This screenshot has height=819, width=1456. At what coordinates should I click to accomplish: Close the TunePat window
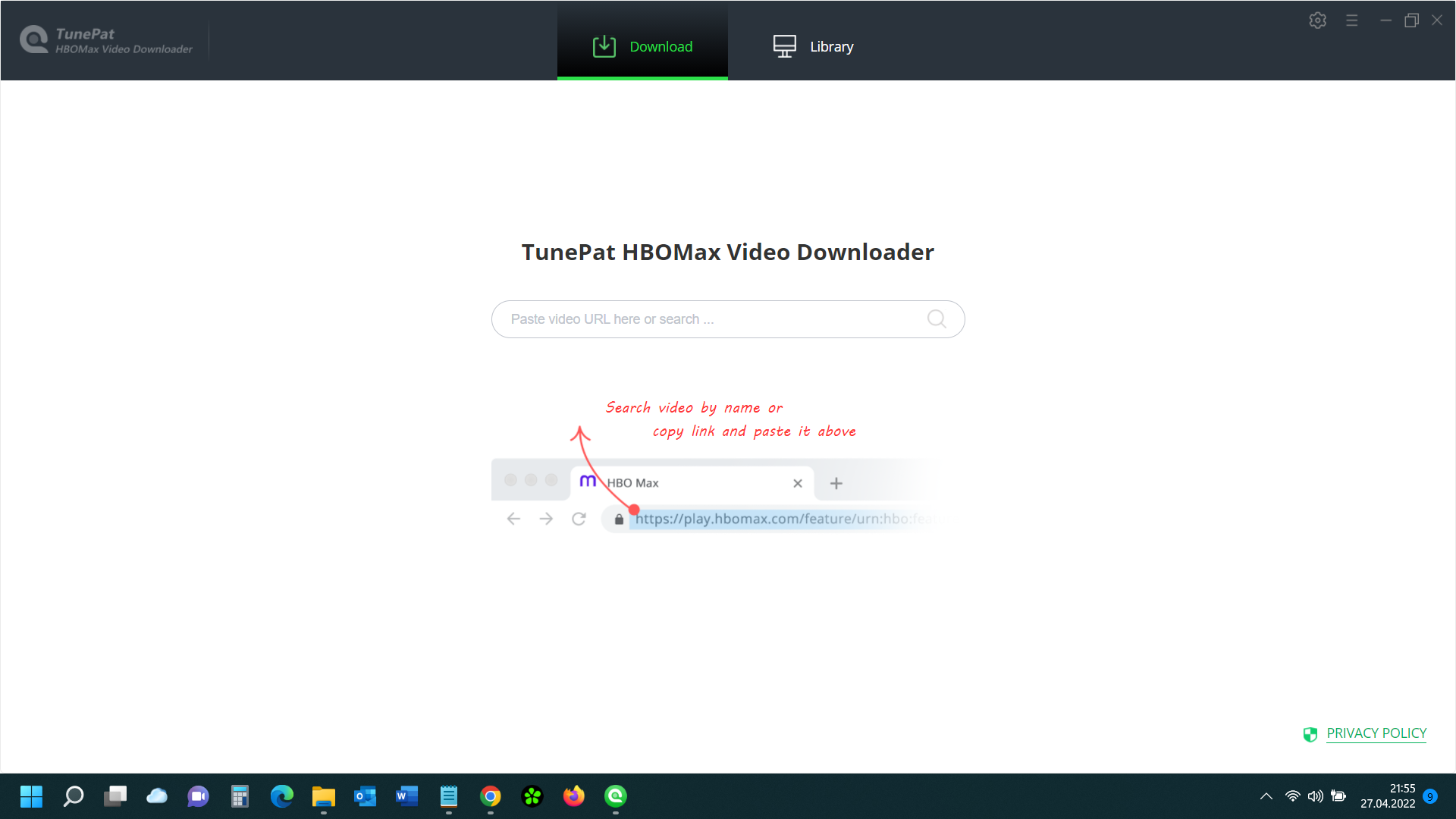pos(1437,20)
